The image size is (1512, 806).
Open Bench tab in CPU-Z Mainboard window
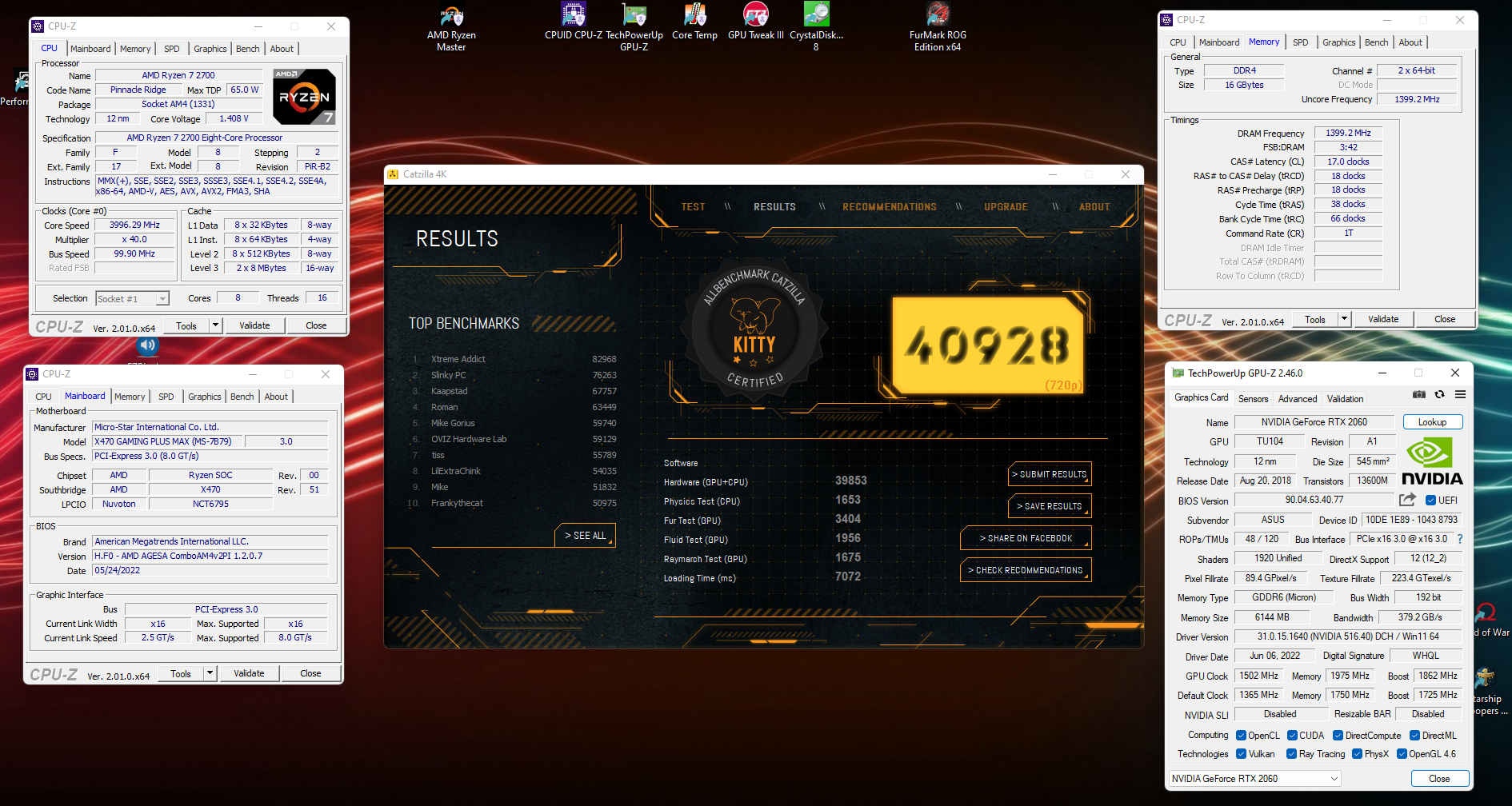click(x=242, y=397)
